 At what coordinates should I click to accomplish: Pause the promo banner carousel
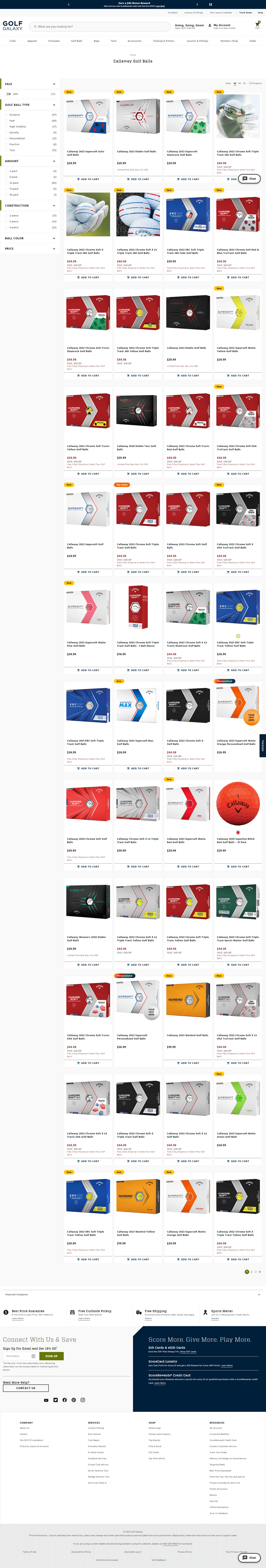(211, 4)
